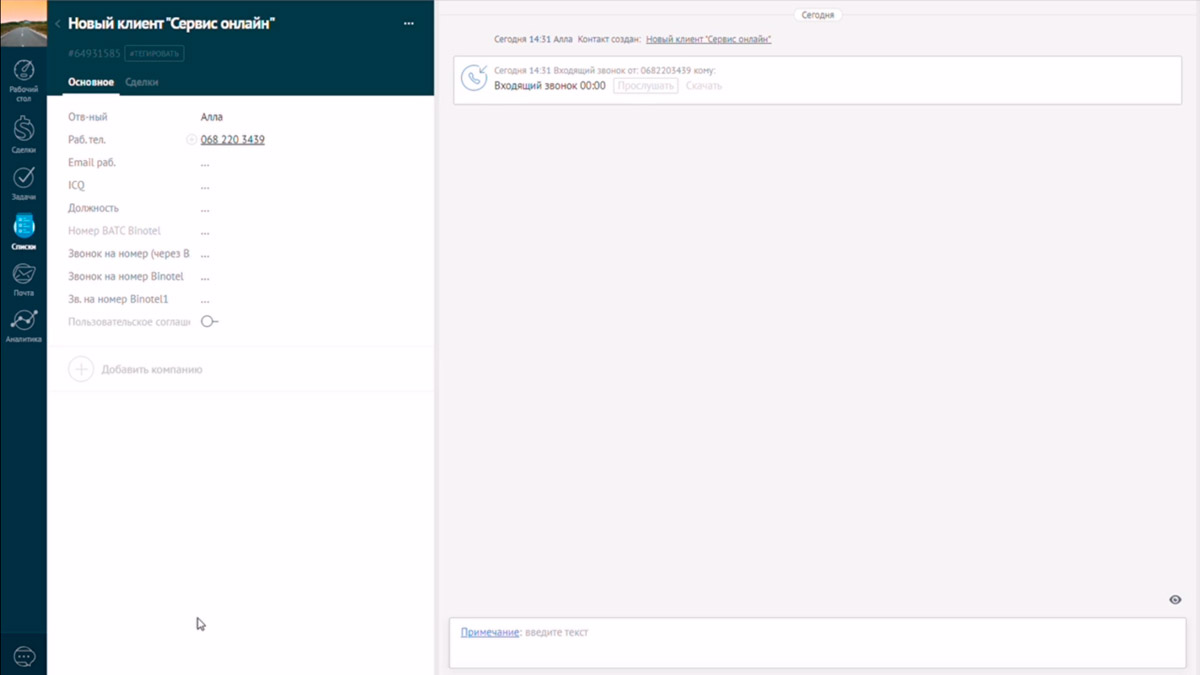
Task: Click the Скачать link
Action: 704,86
